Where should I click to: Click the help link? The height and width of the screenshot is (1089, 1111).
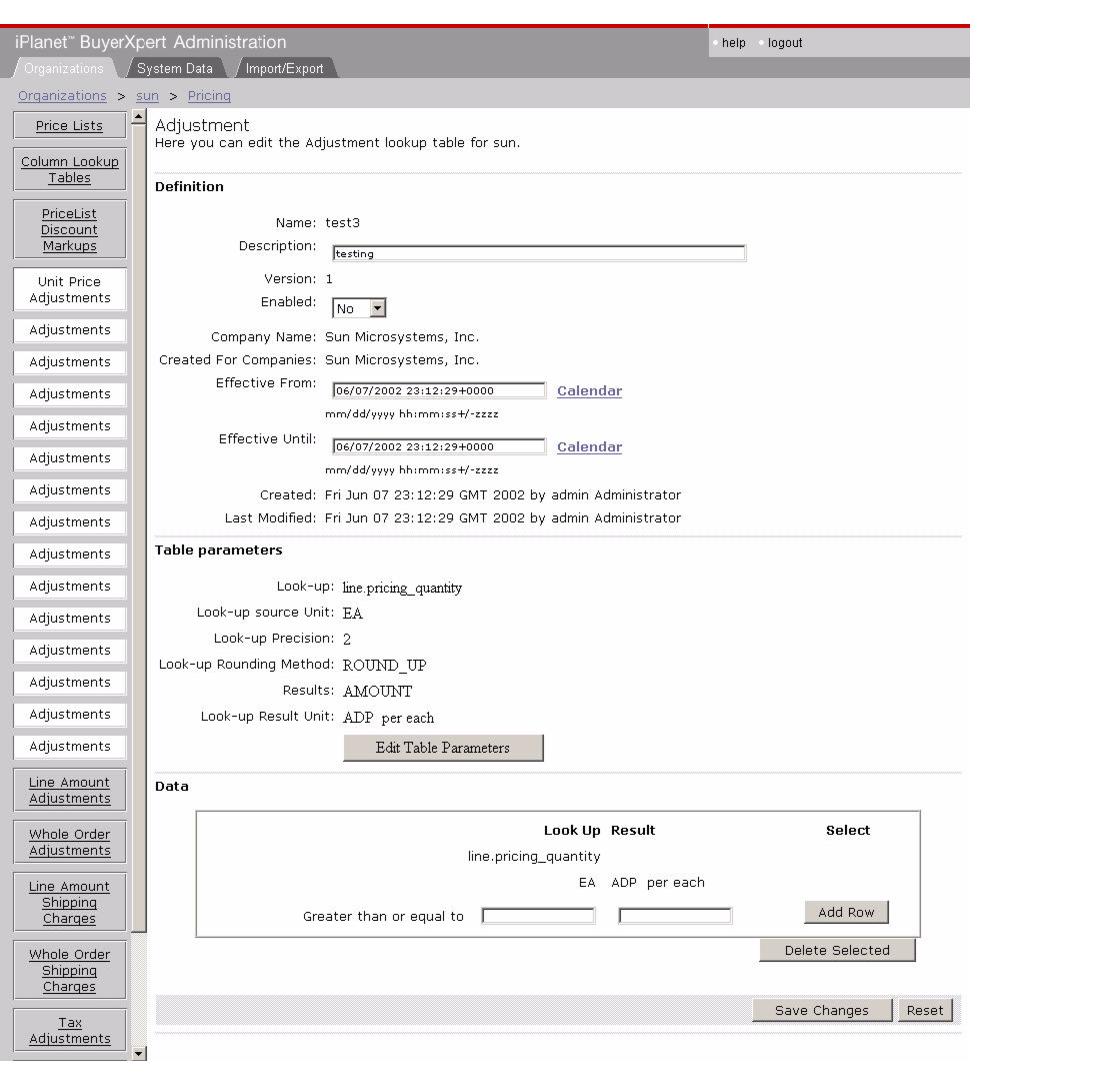[x=733, y=43]
